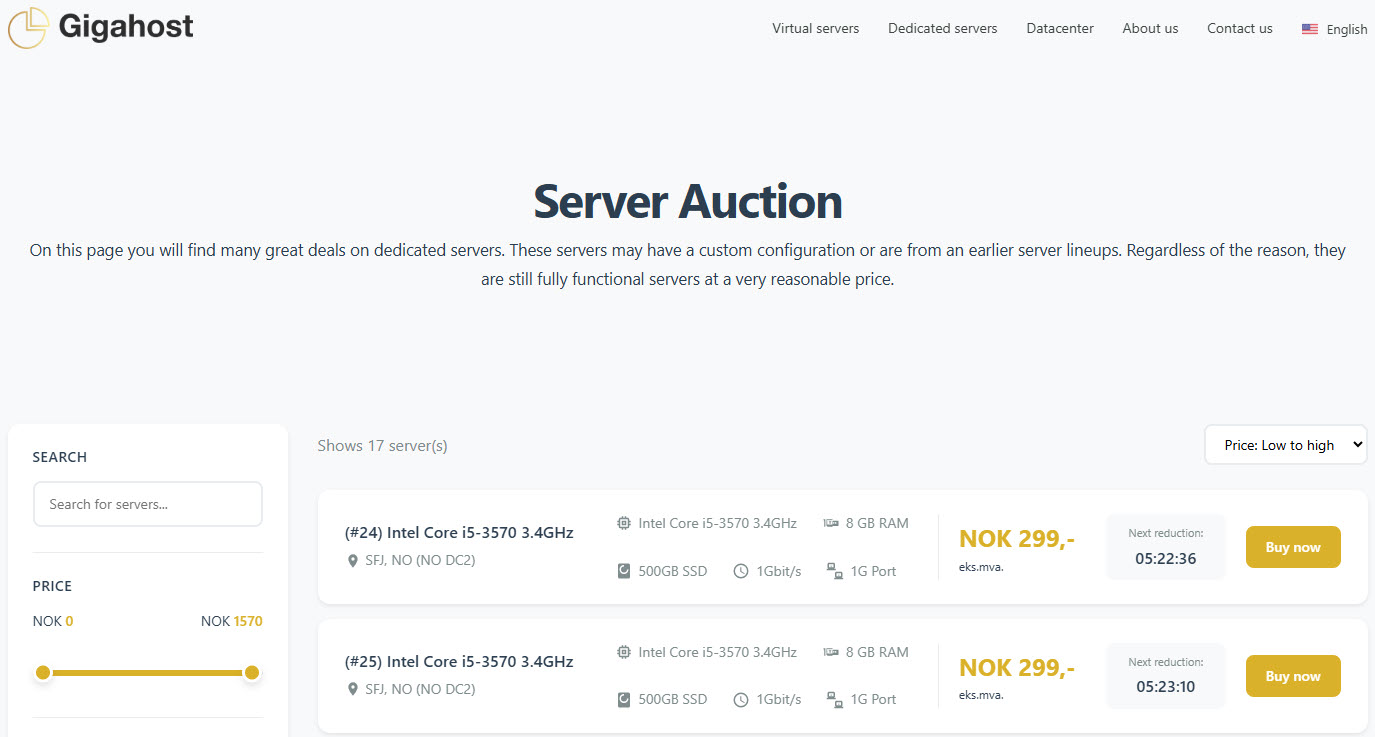Buy server #24 with the Buy now button
The width and height of the screenshot is (1375, 737).
1293,547
